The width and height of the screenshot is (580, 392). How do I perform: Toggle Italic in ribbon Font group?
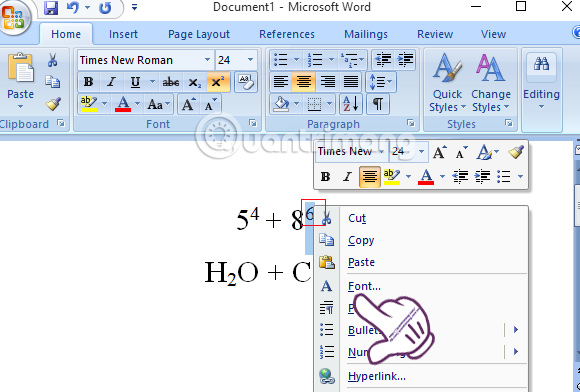coord(111,82)
